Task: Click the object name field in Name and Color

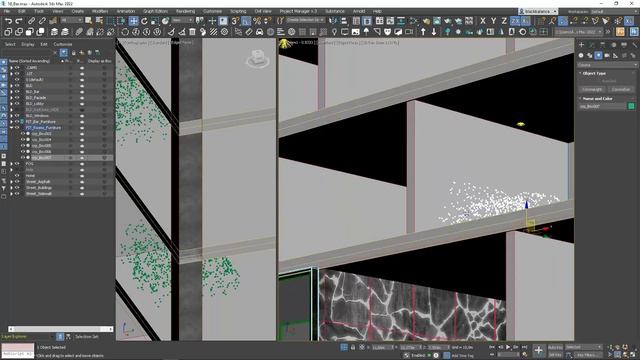Action: pyautogui.click(x=602, y=107)
